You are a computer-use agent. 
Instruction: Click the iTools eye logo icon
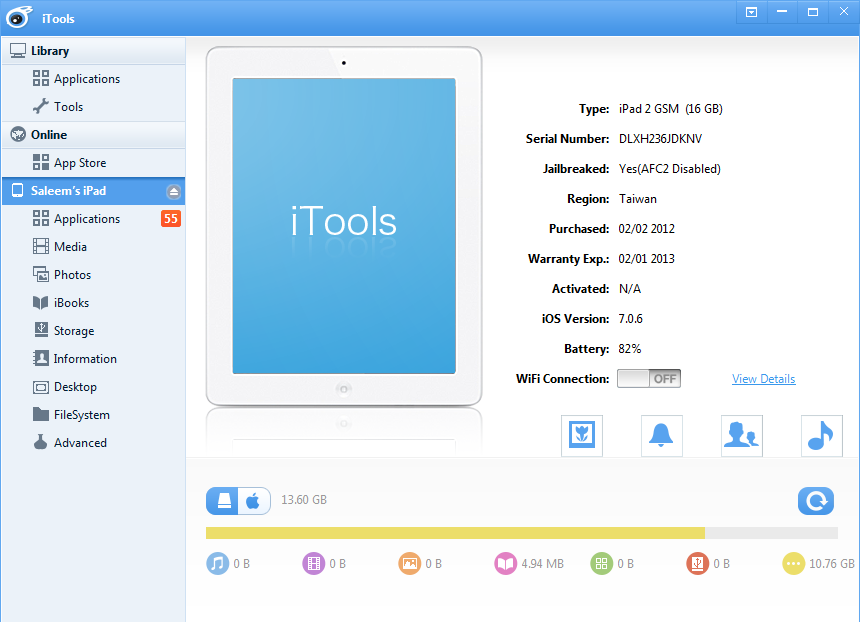point(19,17)
